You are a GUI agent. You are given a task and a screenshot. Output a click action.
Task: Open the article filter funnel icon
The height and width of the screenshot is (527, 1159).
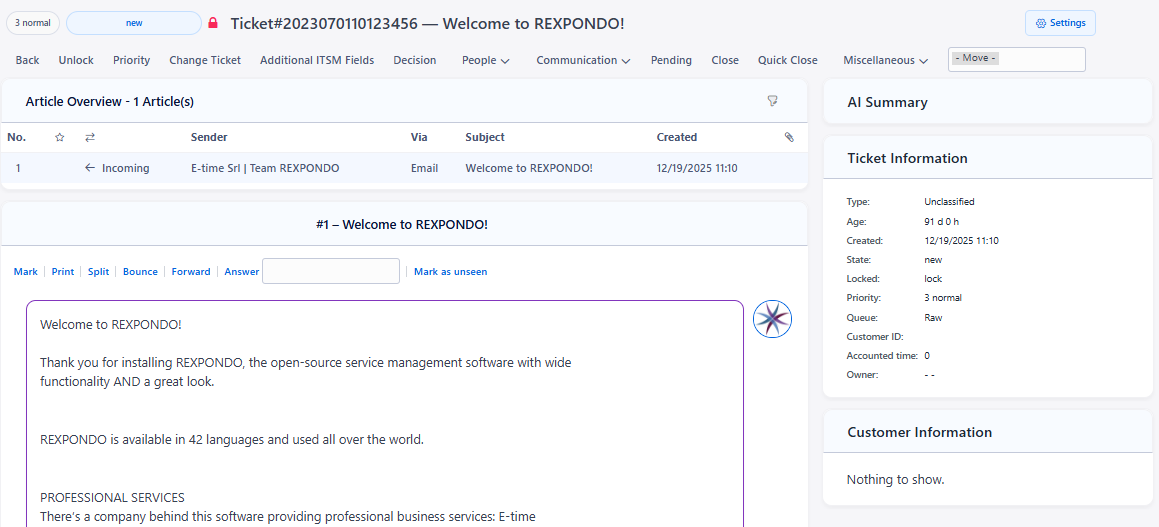[x=772, y=101]
